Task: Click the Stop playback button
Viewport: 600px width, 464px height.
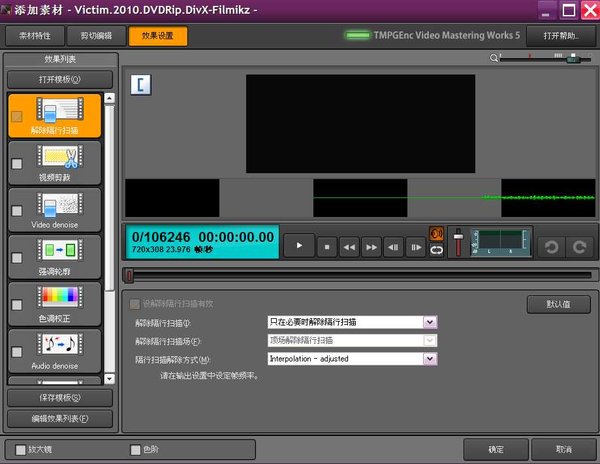Action: pyautogui.click(x=325, y=245)
